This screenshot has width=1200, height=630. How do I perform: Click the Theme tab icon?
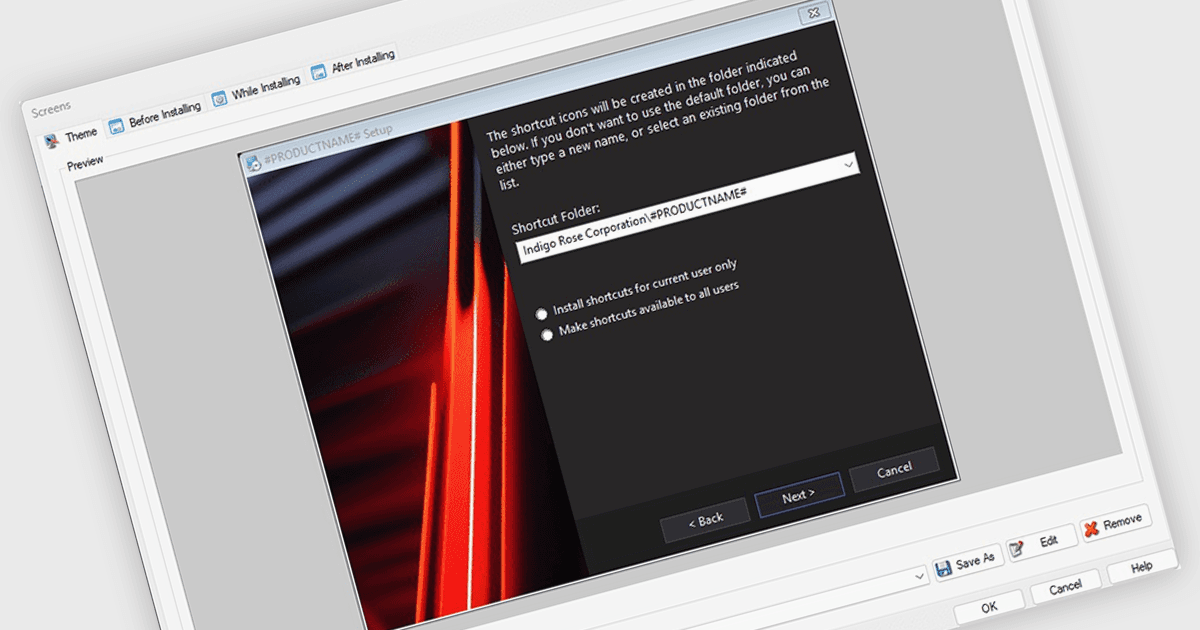pos(51,141)
